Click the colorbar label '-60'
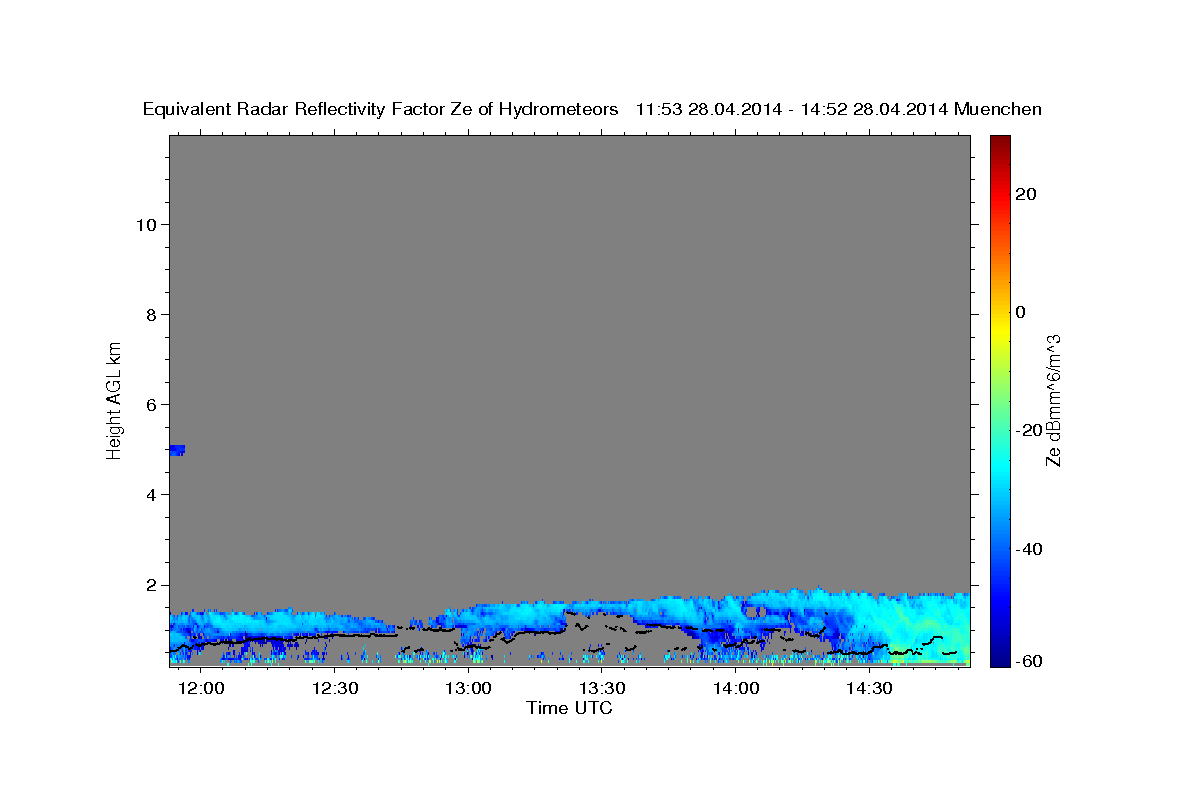The width and height of the screenshot is (1200, 800). 1027,660
